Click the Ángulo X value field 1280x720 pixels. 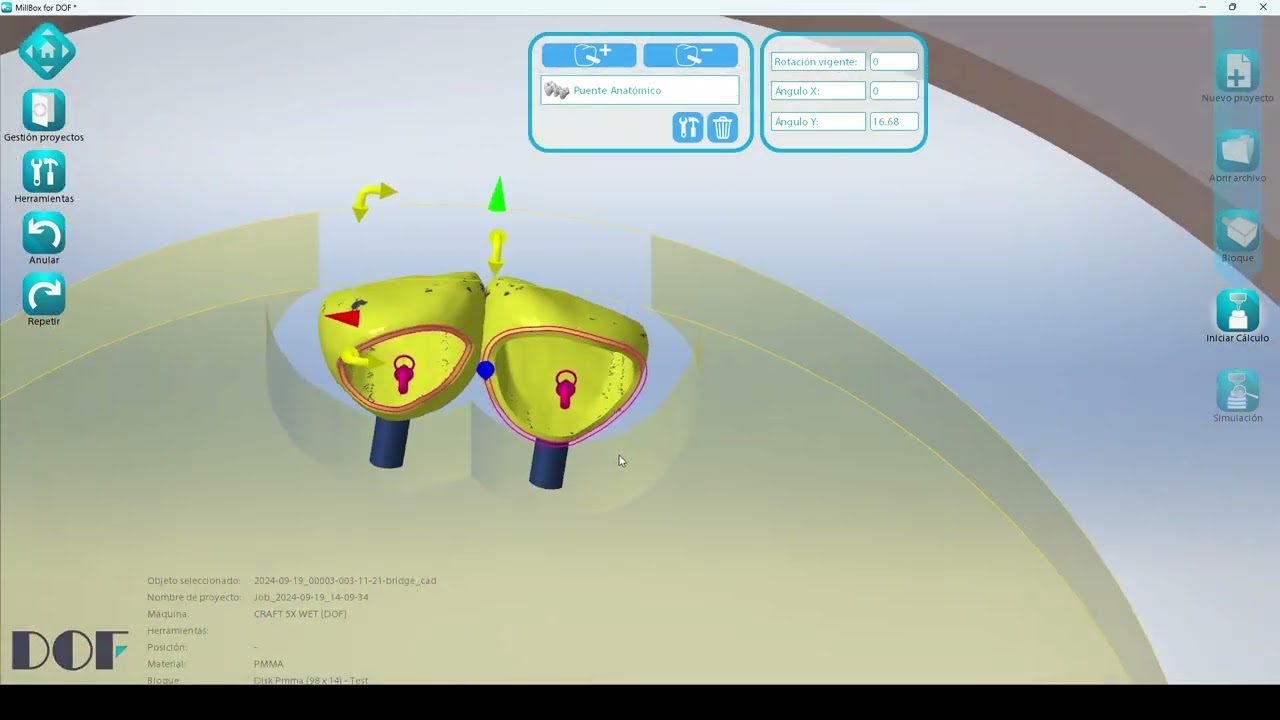[x=893, y=91]
